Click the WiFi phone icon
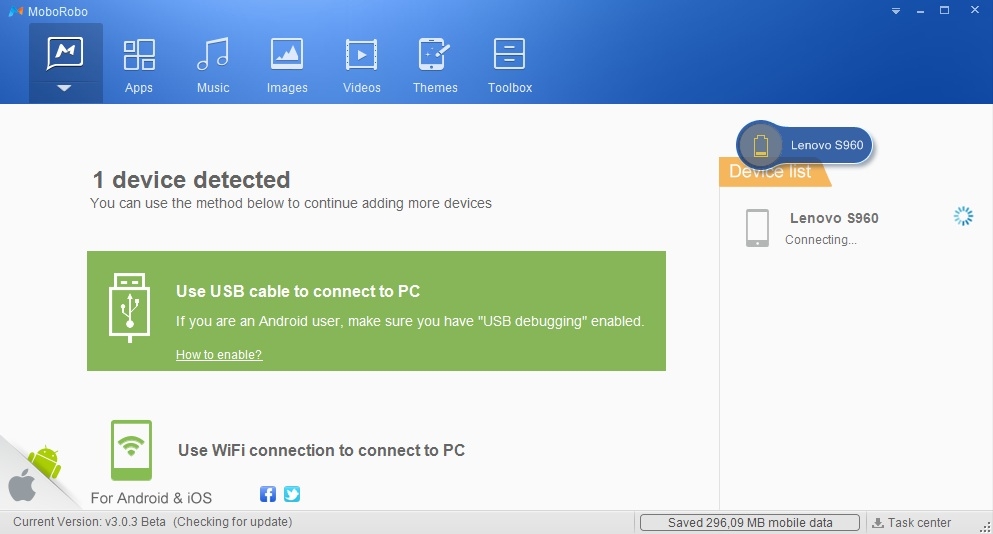Image resolution: width=993 pixels, height=534 pixels. pos(131,450)
